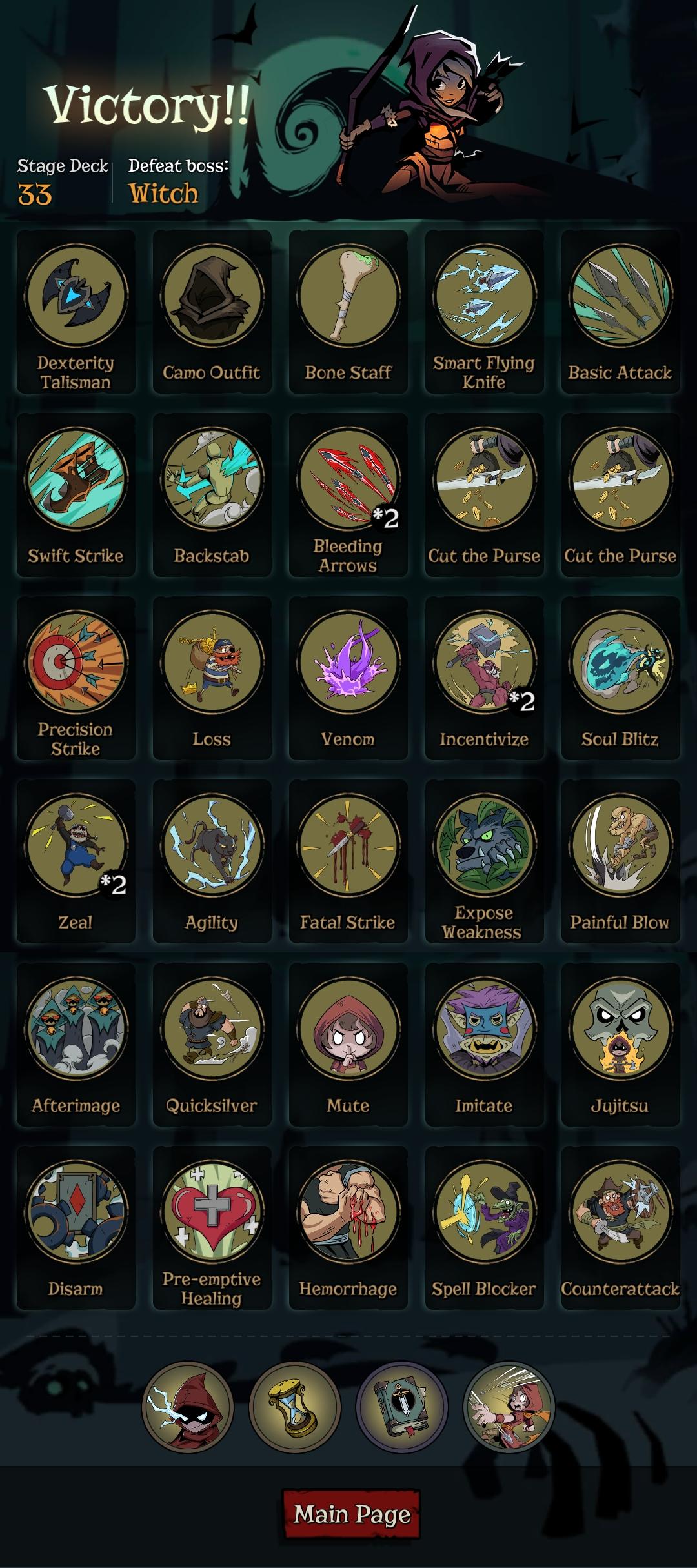Open the Hemorrhage card
Screen dimensions: 697x1568
(x=348, y=1228)
